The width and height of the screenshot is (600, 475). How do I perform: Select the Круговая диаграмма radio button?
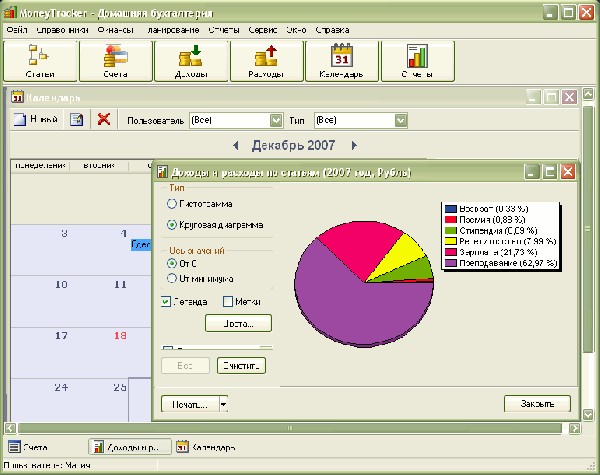tap(172, 225)
